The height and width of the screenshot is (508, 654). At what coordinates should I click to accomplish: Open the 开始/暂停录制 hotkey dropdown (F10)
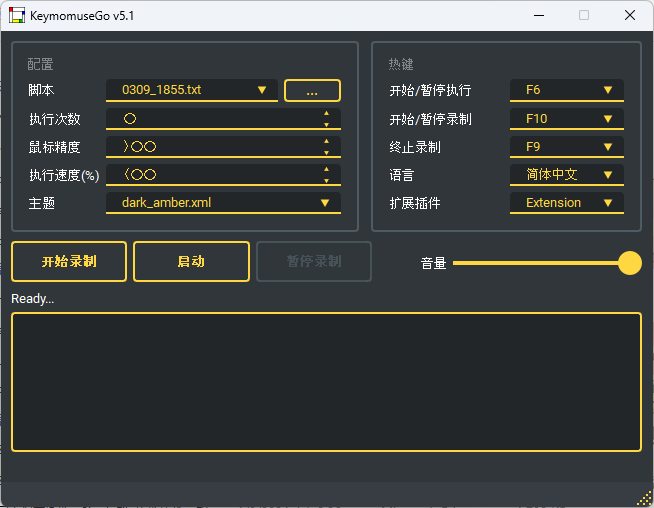coord(567,119)
